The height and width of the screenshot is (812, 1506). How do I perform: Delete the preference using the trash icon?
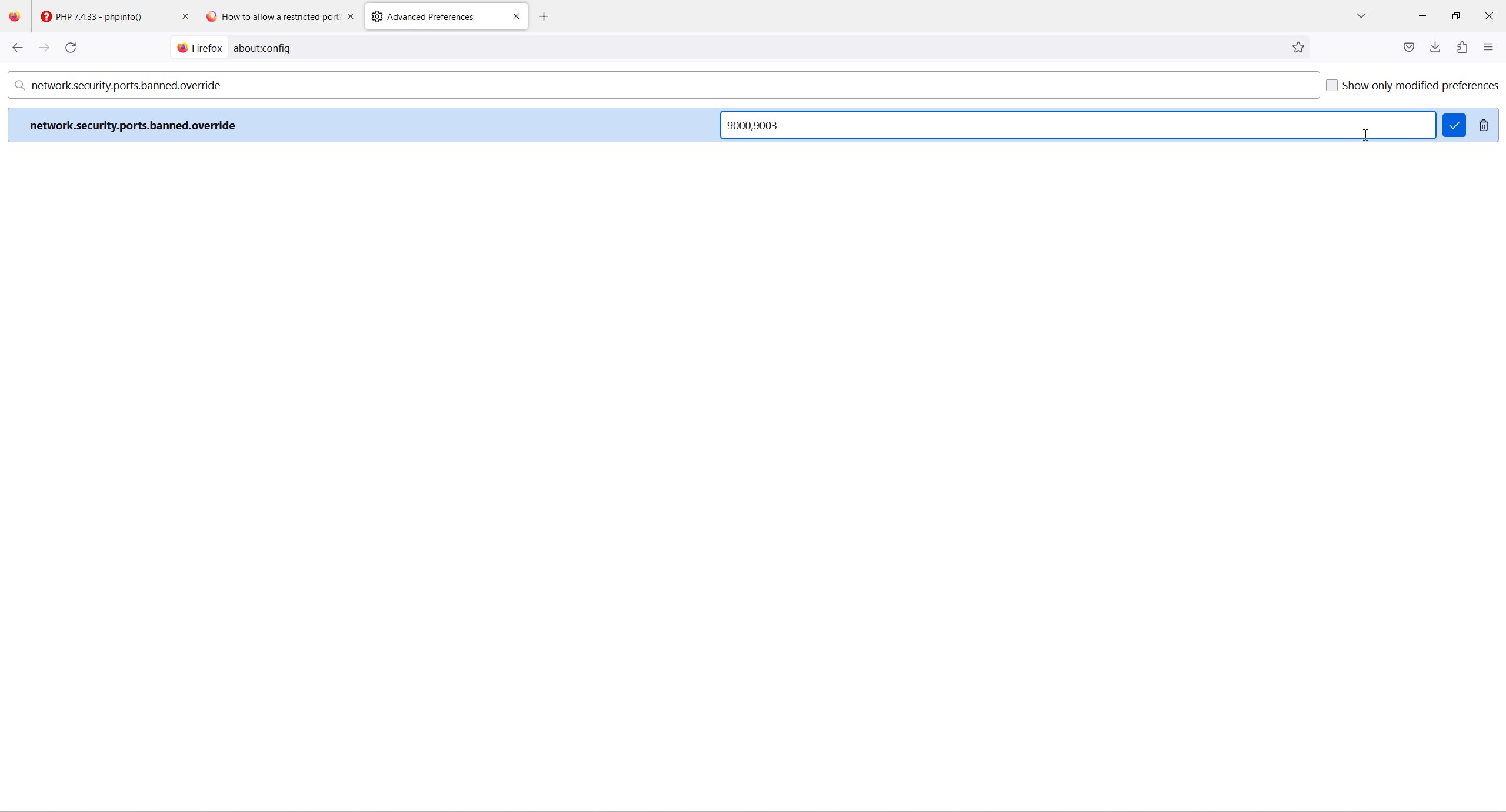coord(1484,125)
